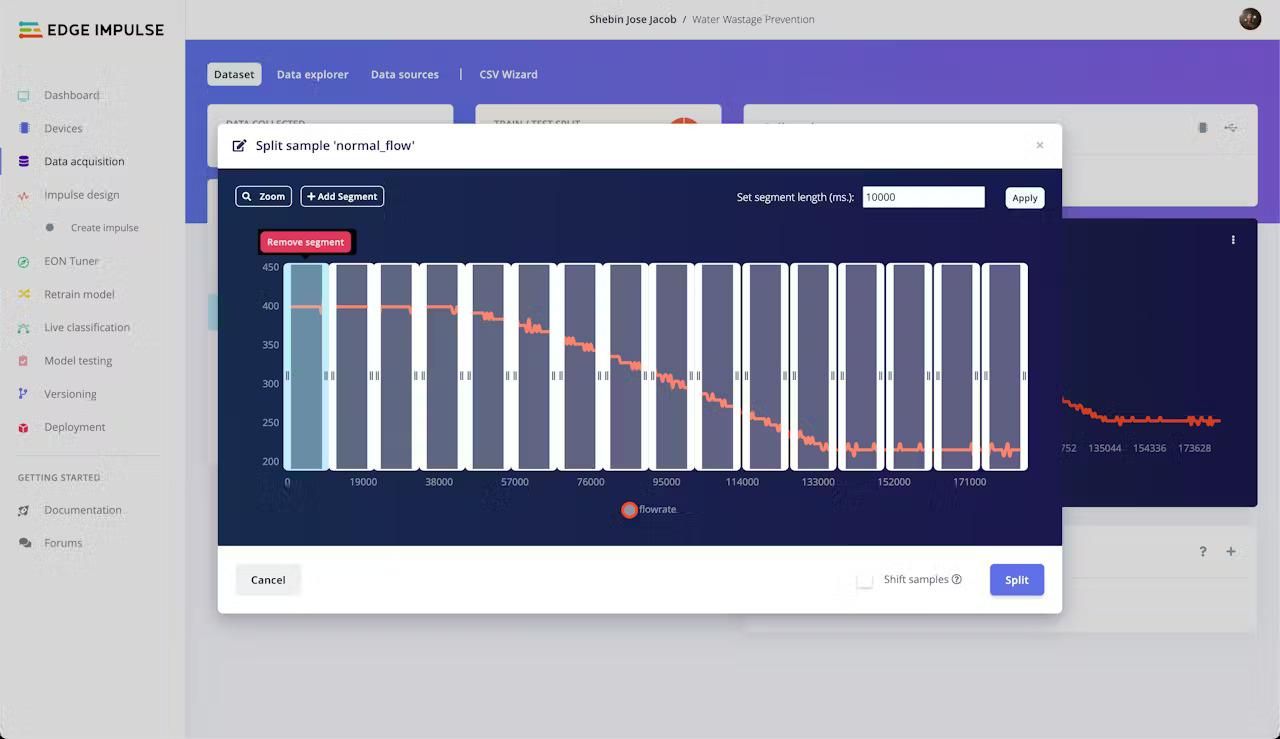The height and width of the screenshot is (739, 1280).
Task: Click the Retrain model shuffle icon
Action: pyautogui.click(x=24, y=294)
